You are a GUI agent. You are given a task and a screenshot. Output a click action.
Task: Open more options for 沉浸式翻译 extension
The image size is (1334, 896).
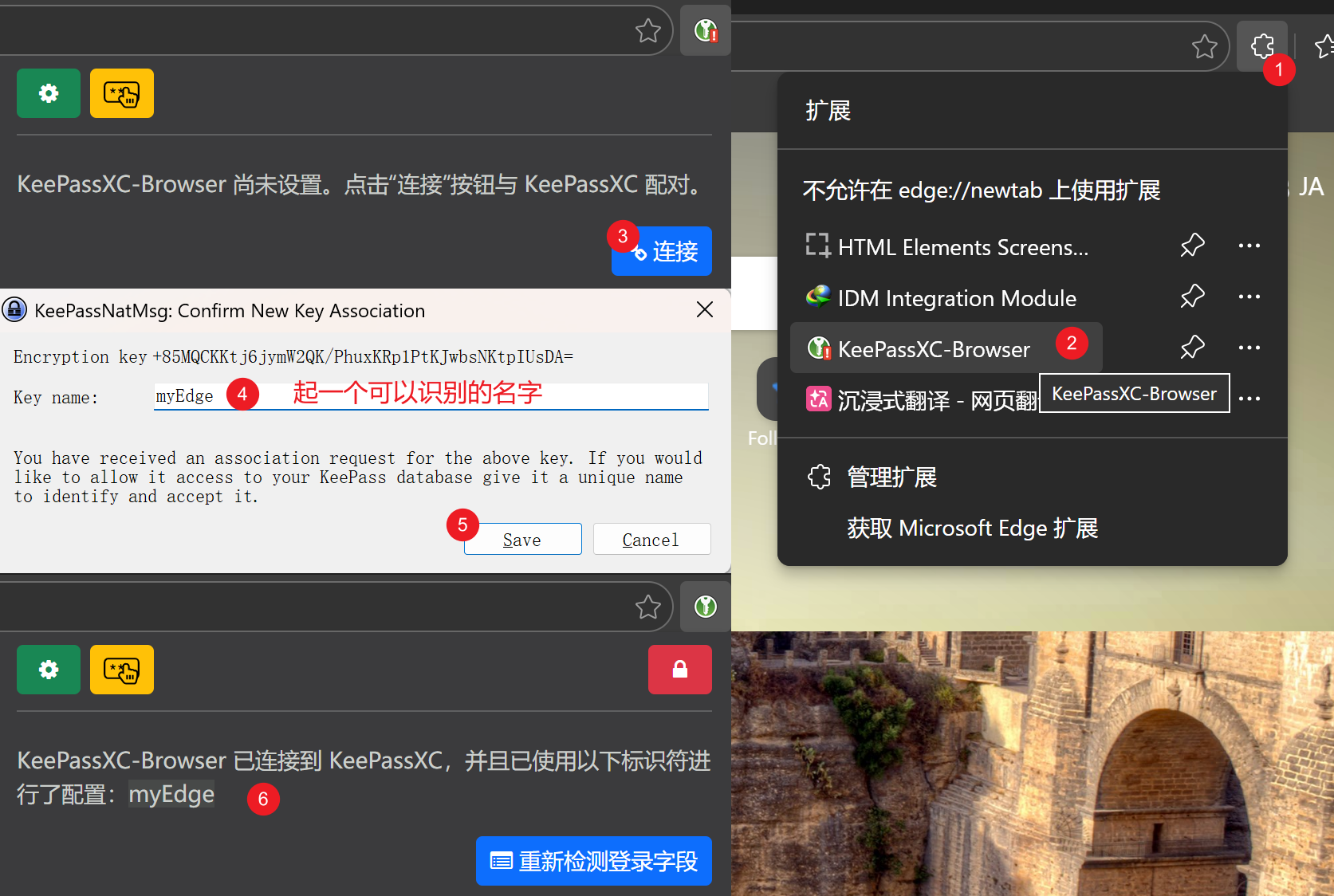pos(1249,399)
